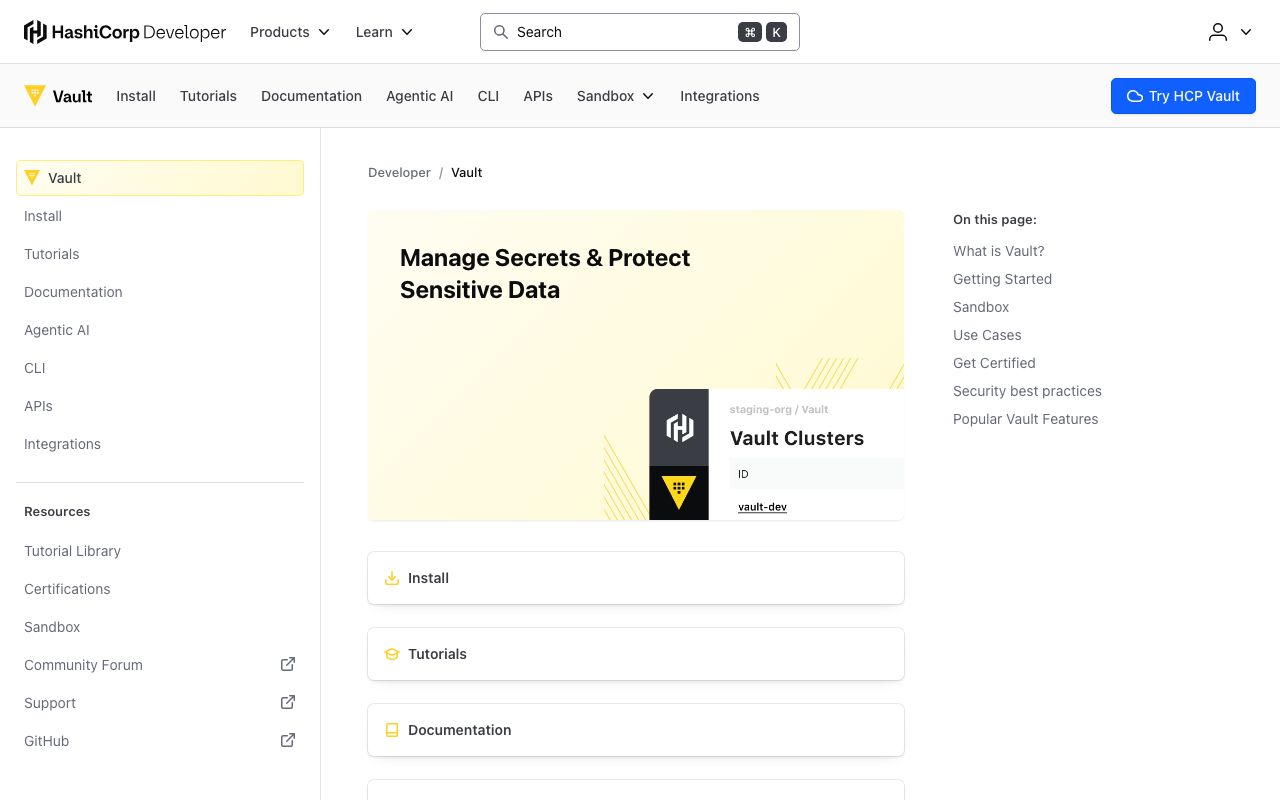Click the Vault Clusters heading in the hero image
1280x800 pixels.
[x=797, y=438]
